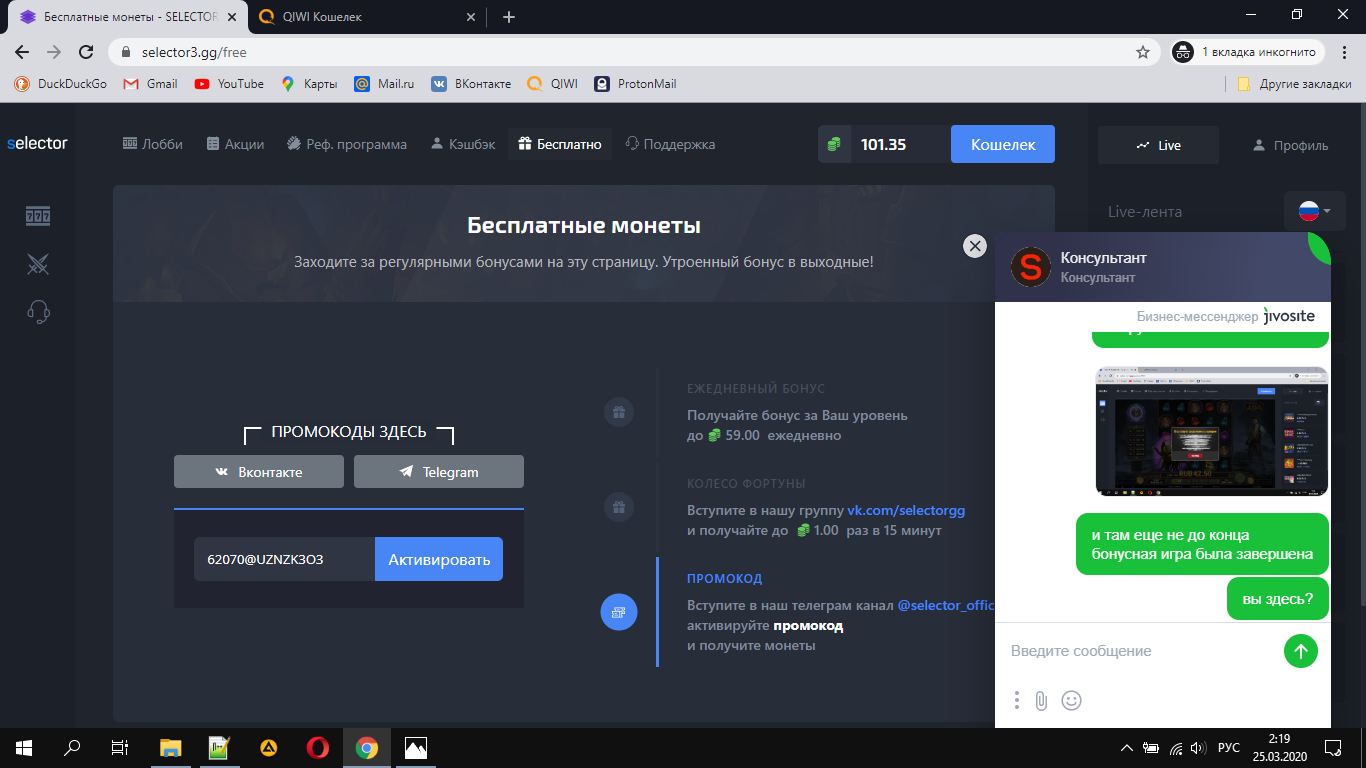Open the notification center icon
The width and height of the screenshot is (1366, 768).
(x=1333, y=747)
